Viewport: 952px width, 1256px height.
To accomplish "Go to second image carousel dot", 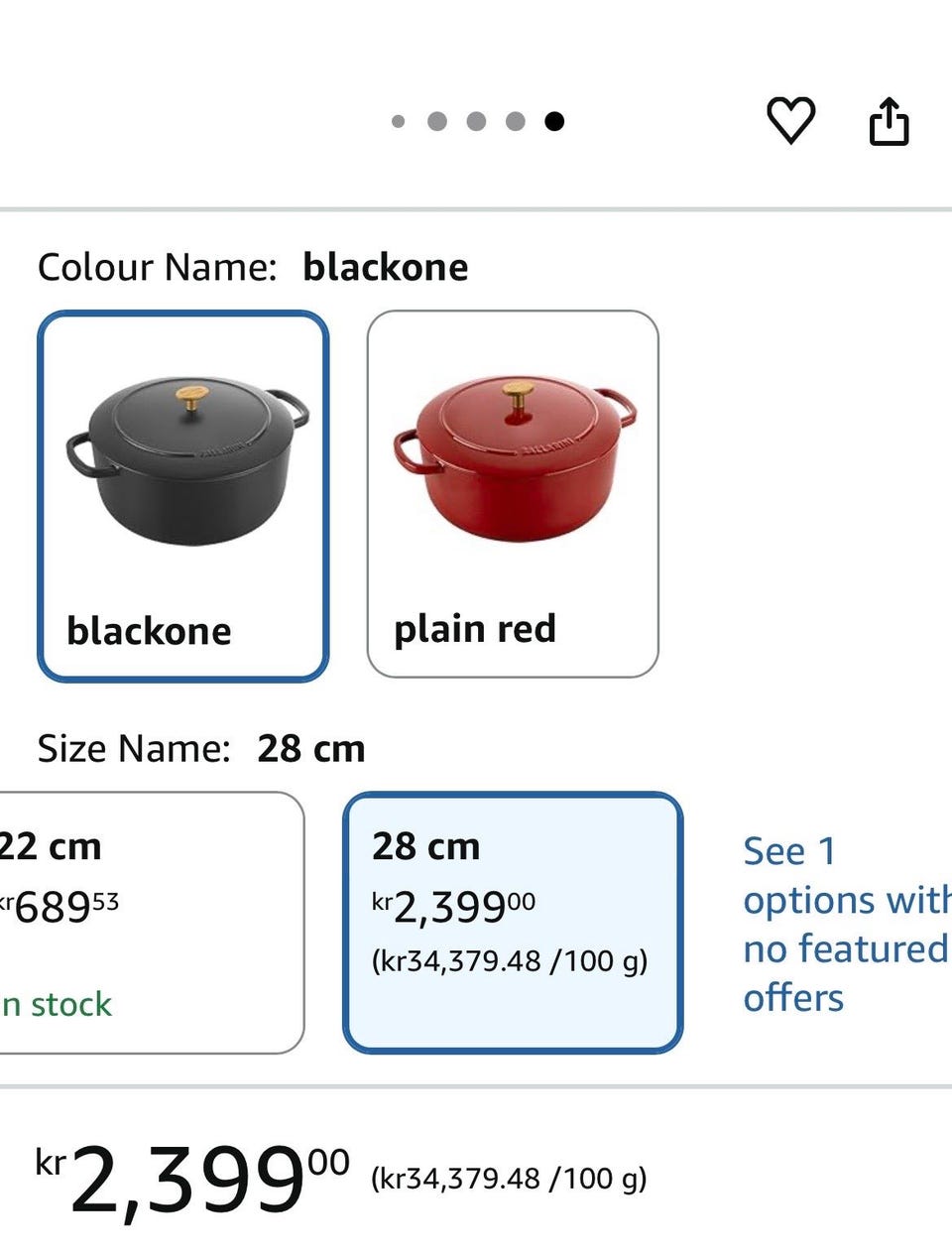I will click(x=437, y=121).
